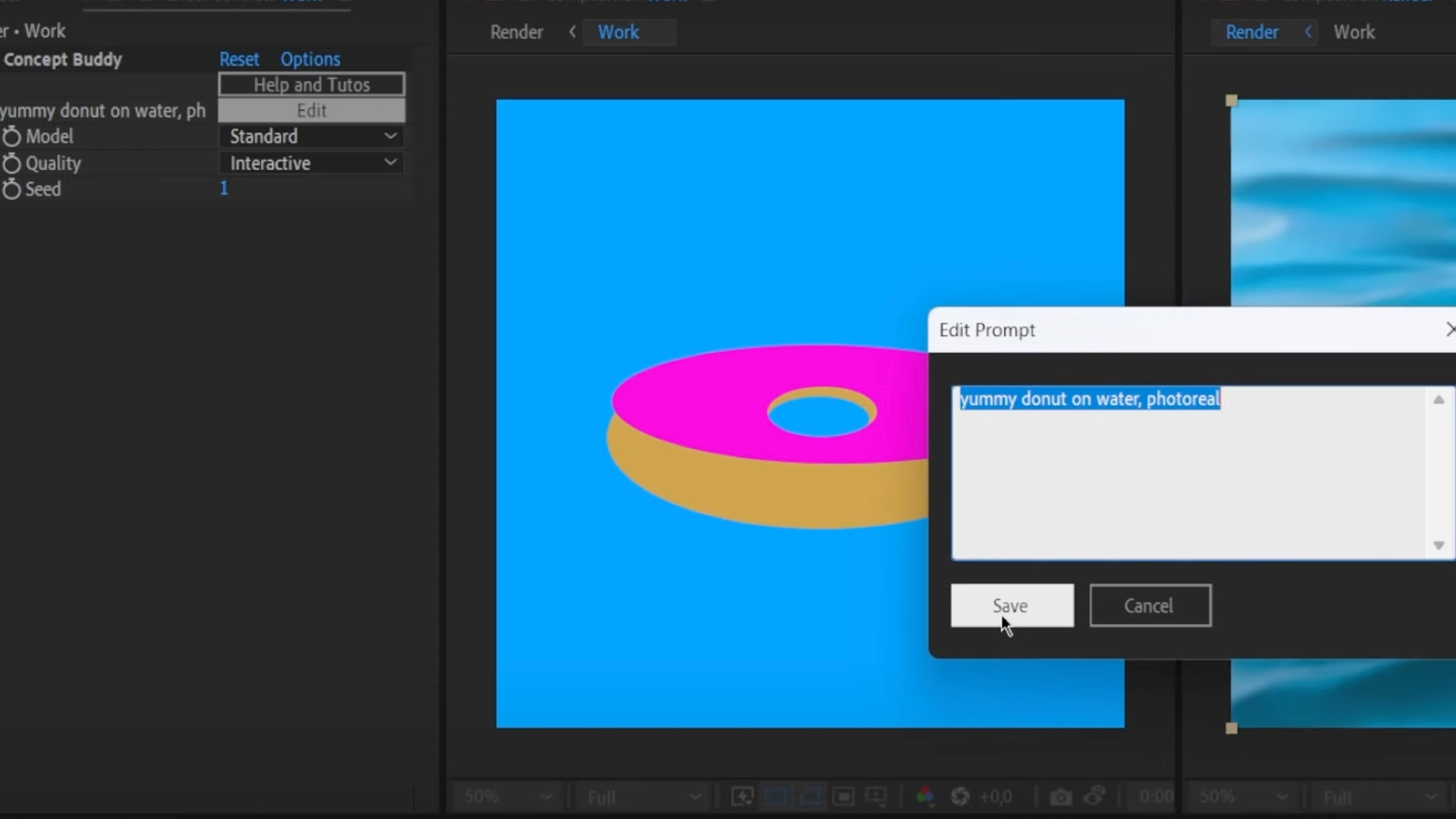Viewport: 1456px width, 819px height.
Task: Click the show channel RGB icon
Action: tap(925, 797)
